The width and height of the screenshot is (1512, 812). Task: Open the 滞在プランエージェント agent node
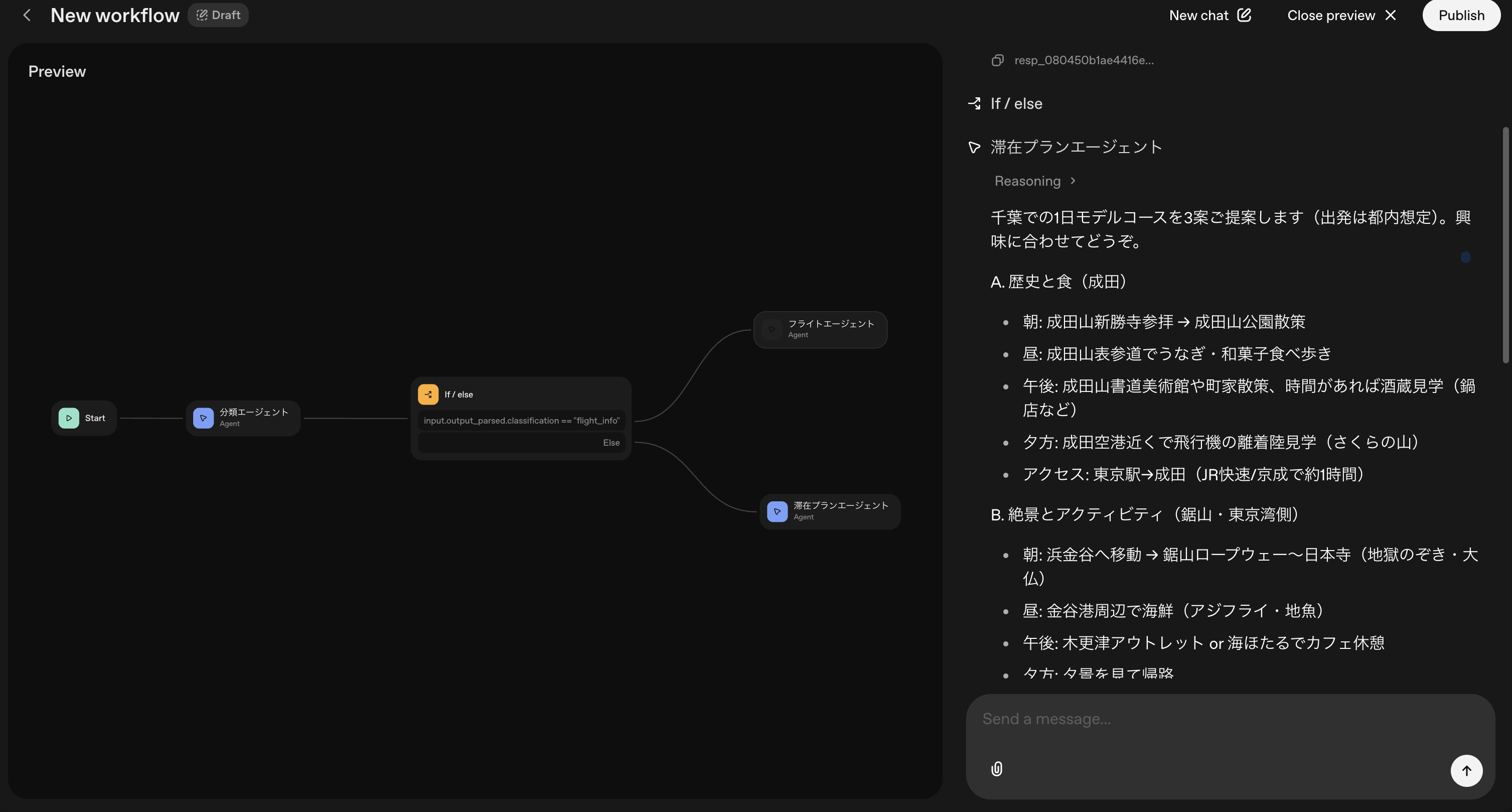click(x=829, y=511)
